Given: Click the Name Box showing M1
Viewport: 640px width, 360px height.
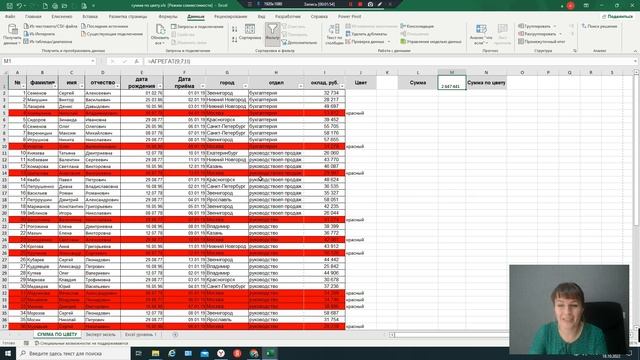Looking at the screenshot, I should click(45, 61).
